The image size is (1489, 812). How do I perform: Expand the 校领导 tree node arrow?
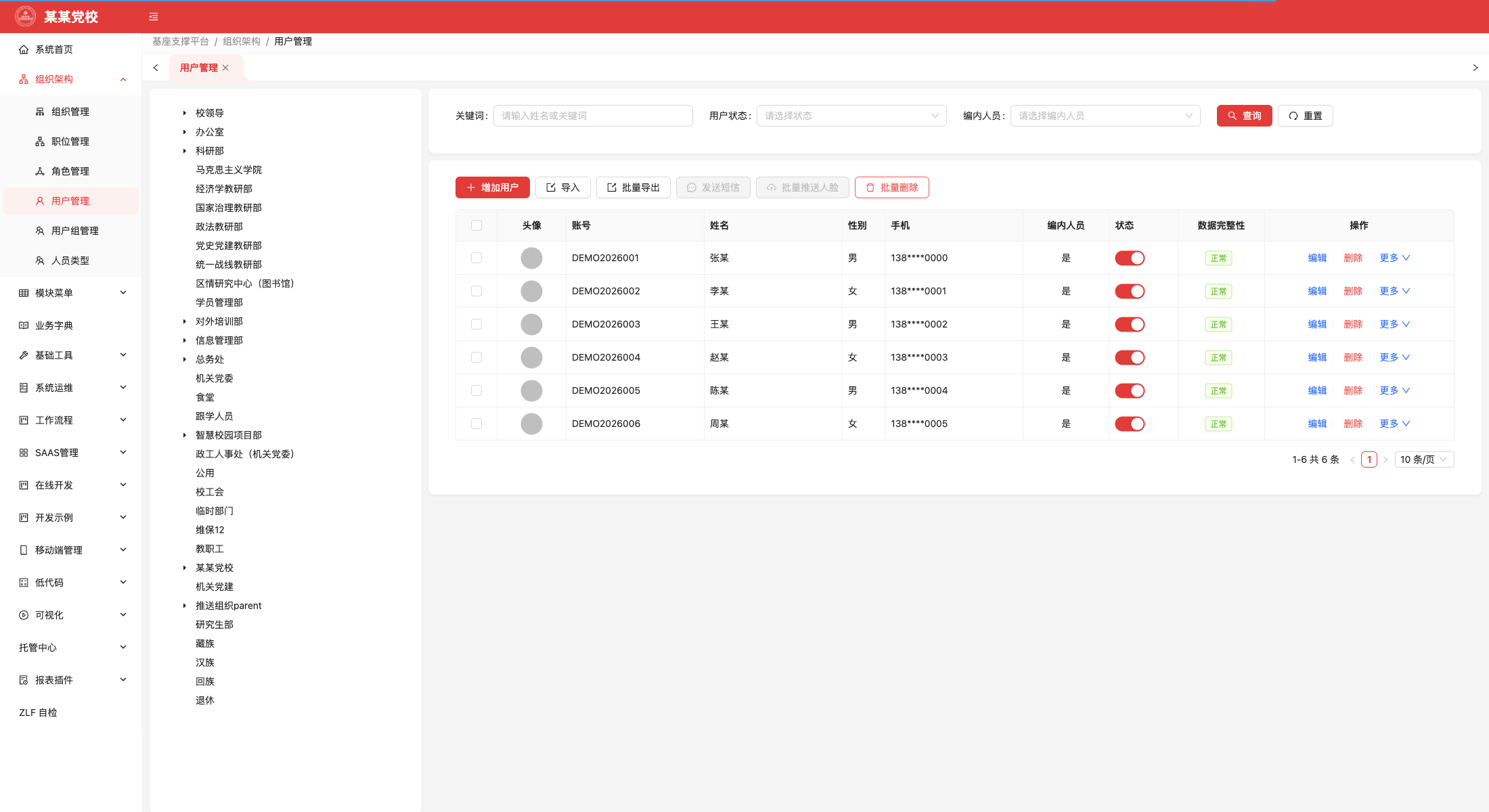pos(184,113)
